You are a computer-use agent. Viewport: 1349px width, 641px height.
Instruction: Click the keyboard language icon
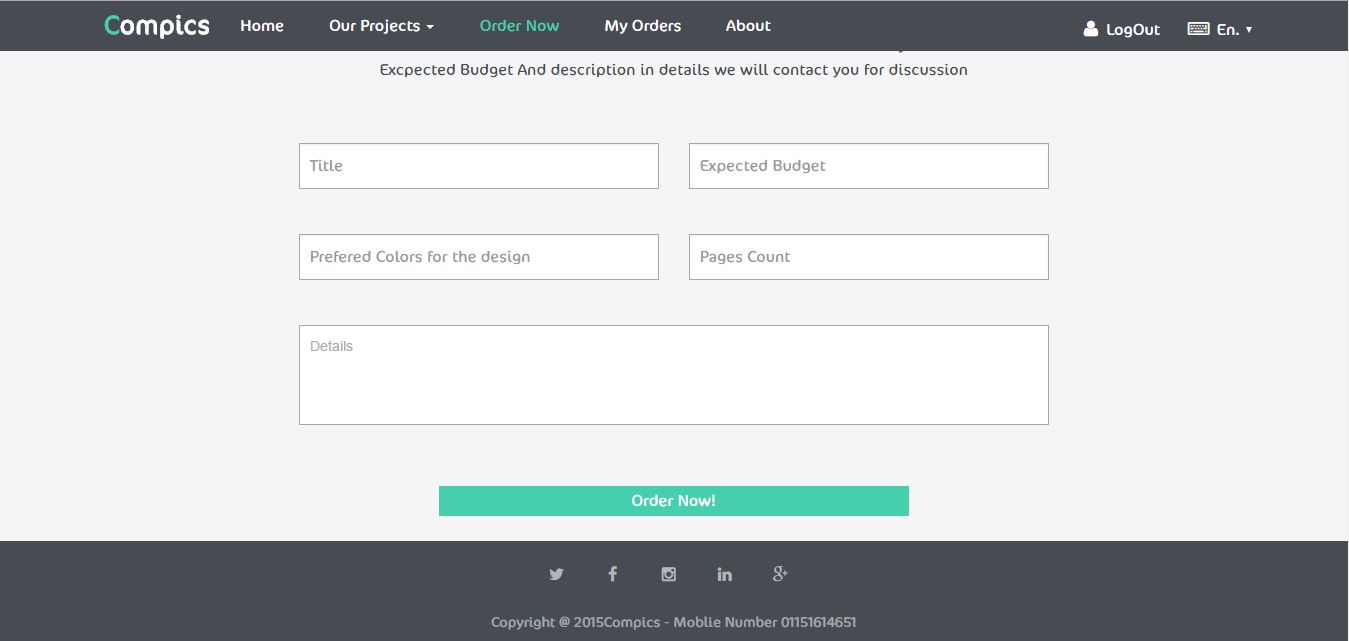click(x=1198, y=29)
